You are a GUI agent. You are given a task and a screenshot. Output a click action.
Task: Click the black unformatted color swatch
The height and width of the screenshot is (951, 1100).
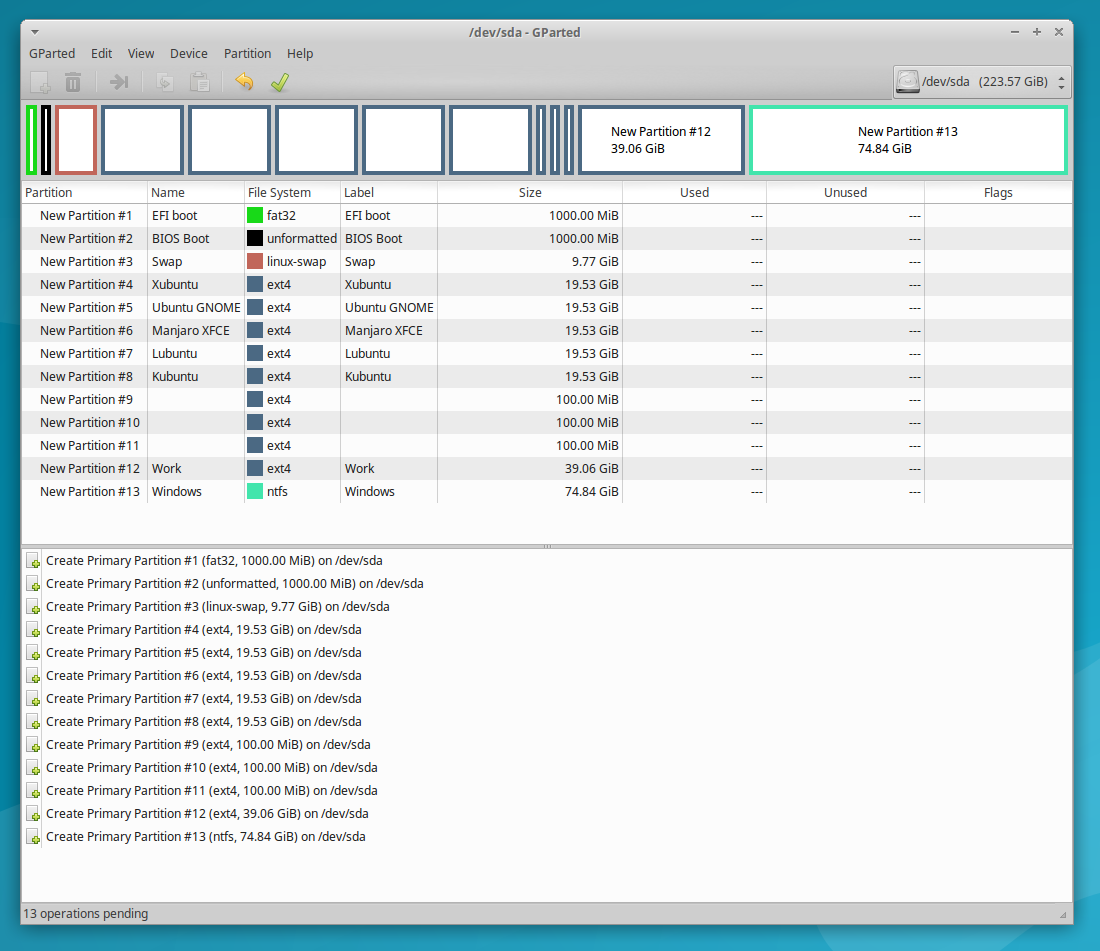(x=255, y=238)
